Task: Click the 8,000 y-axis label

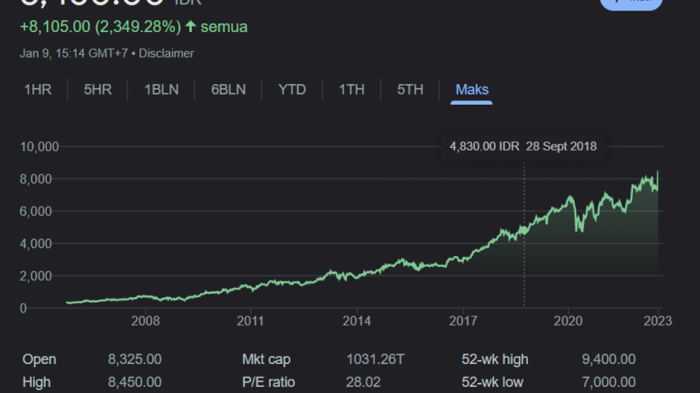Action: (x=36, y=179)
